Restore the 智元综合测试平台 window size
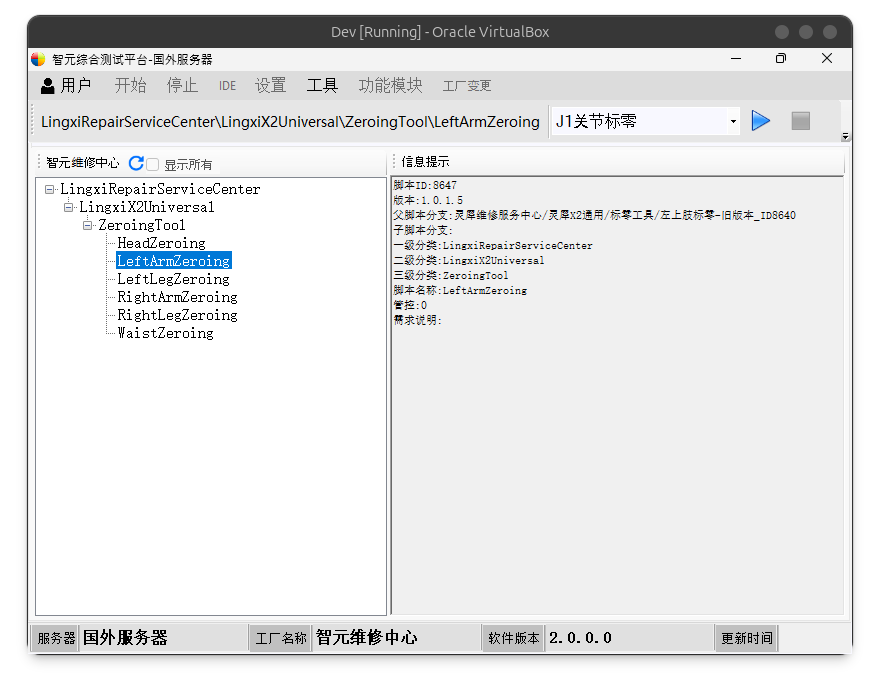The image size is (880, 694). click(x=781, y=58)
